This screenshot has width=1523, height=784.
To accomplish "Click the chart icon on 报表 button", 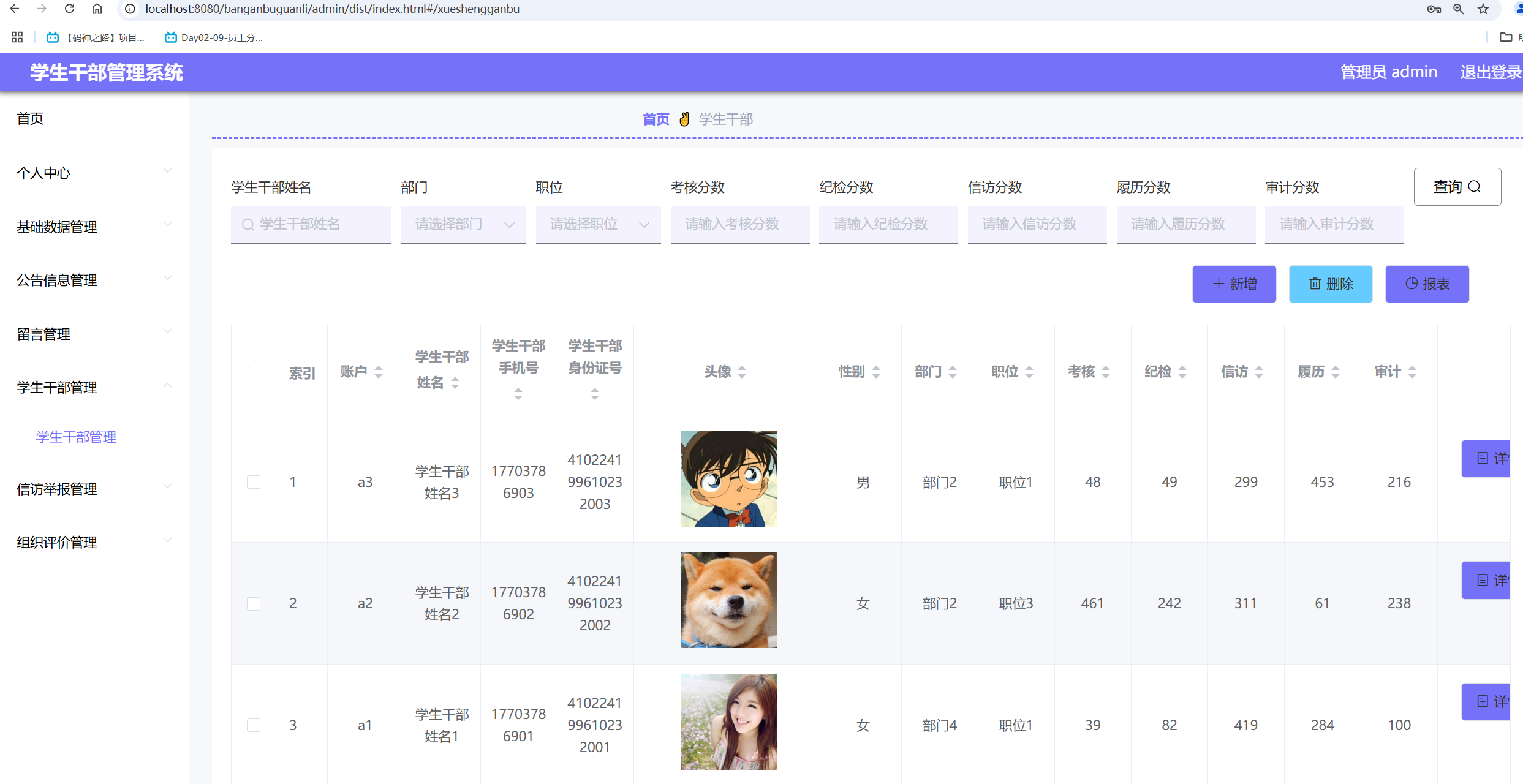I will [x=1412, y=284].
